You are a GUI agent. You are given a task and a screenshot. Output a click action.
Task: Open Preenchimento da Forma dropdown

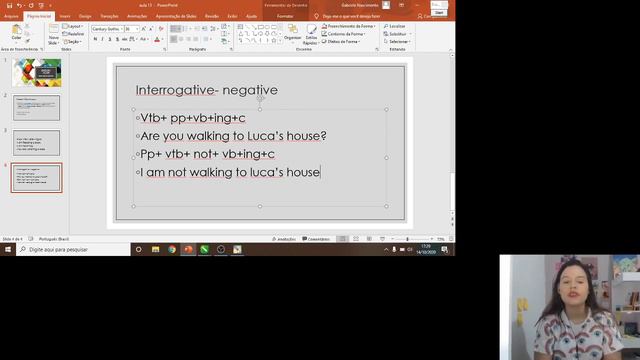click(x=348, y=26)
